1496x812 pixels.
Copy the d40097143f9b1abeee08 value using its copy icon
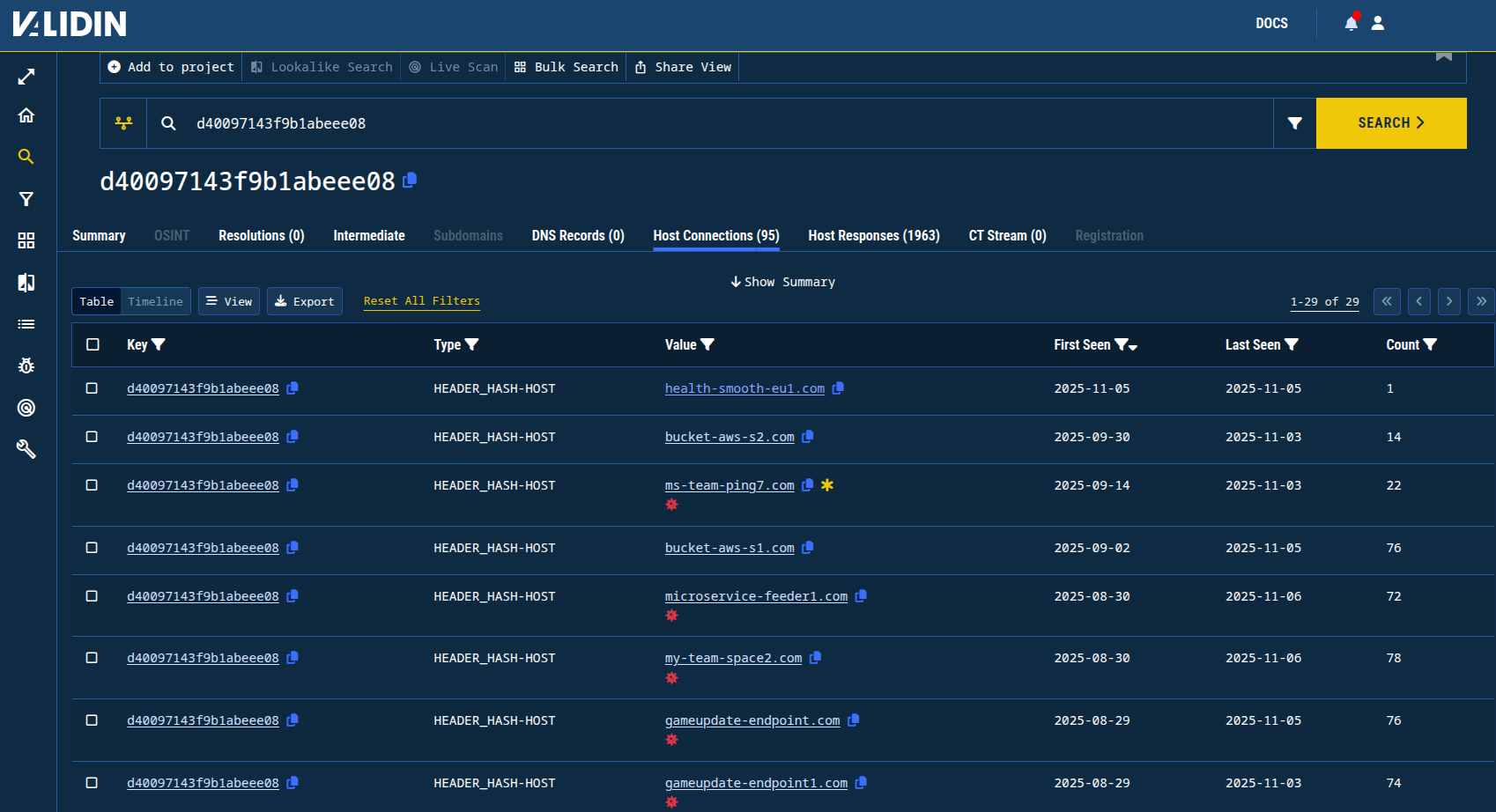coord(409,180)
